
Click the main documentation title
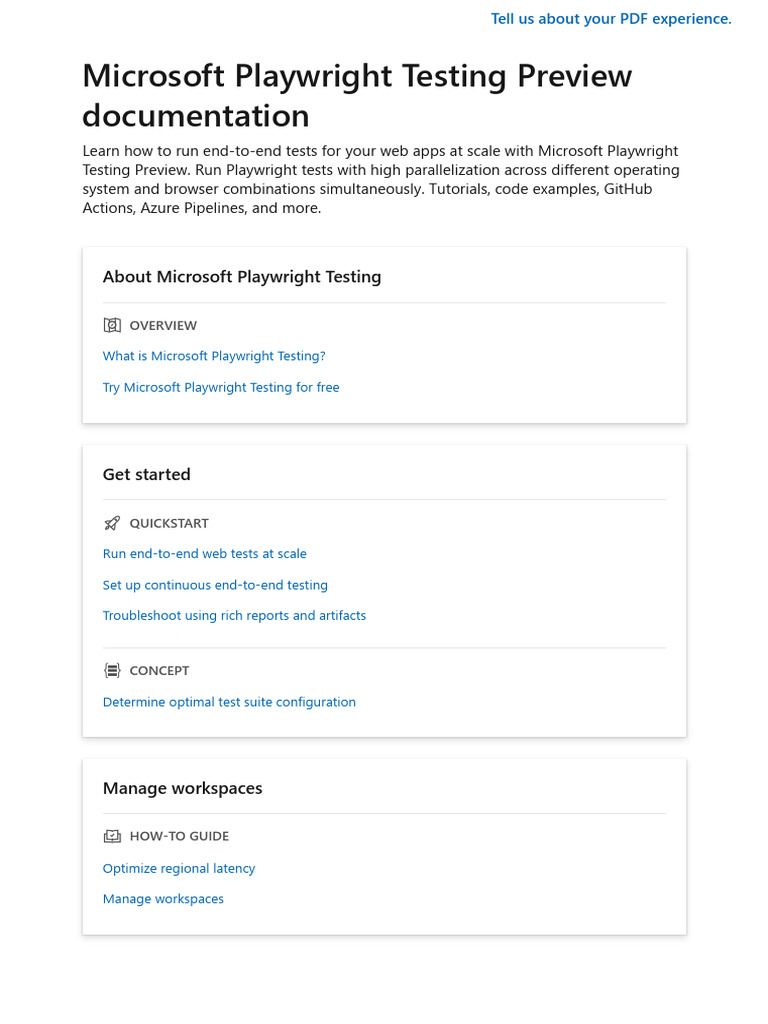[357, 95]
